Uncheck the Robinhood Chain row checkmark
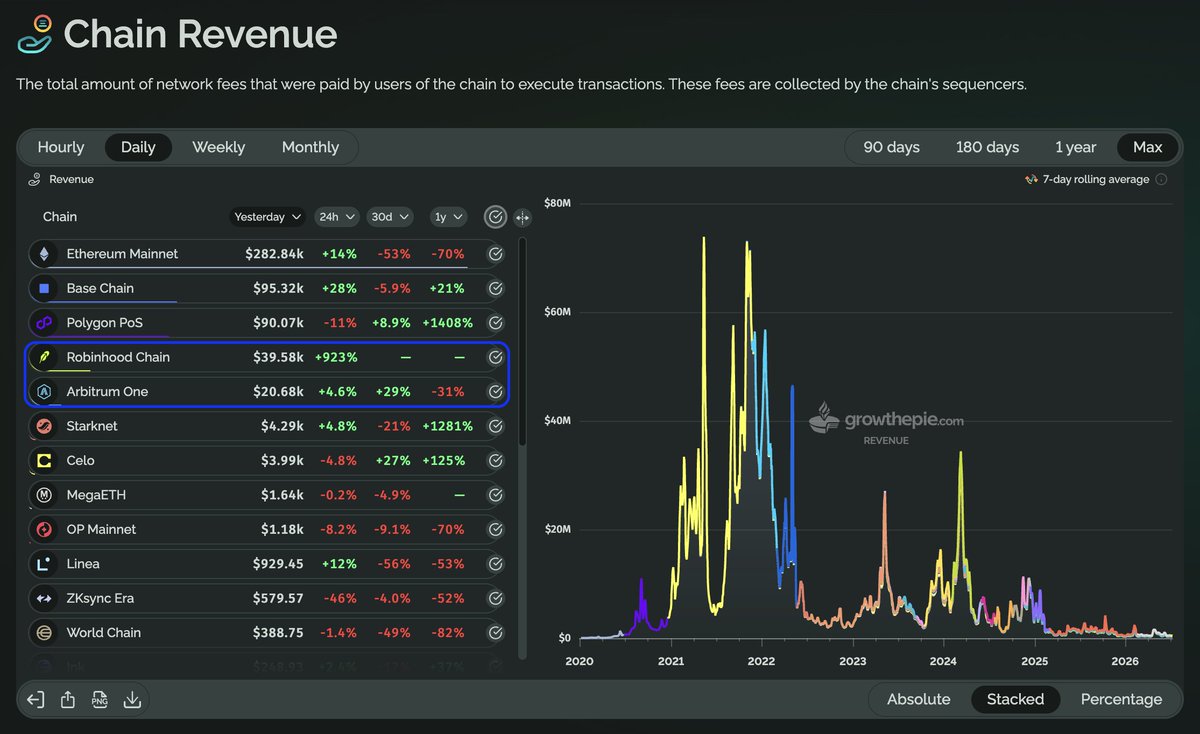The height and width of the screenshot is (734, 1200). [x=495, y=358]
